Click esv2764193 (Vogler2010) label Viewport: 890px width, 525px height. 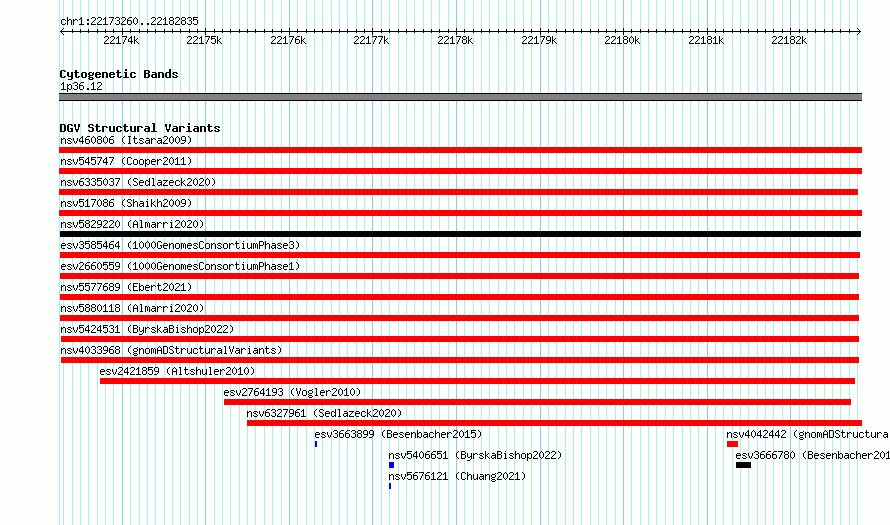tap(292, 392)
